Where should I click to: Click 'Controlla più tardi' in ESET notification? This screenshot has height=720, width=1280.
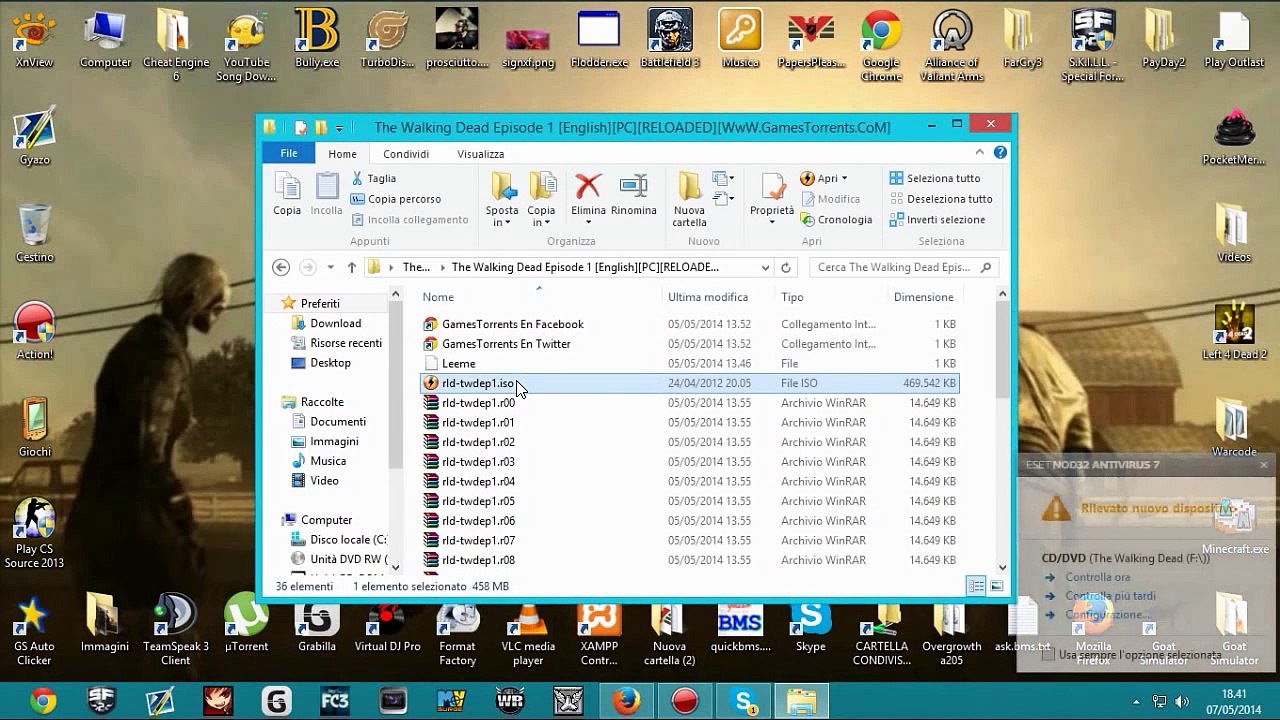(1110, 596)
